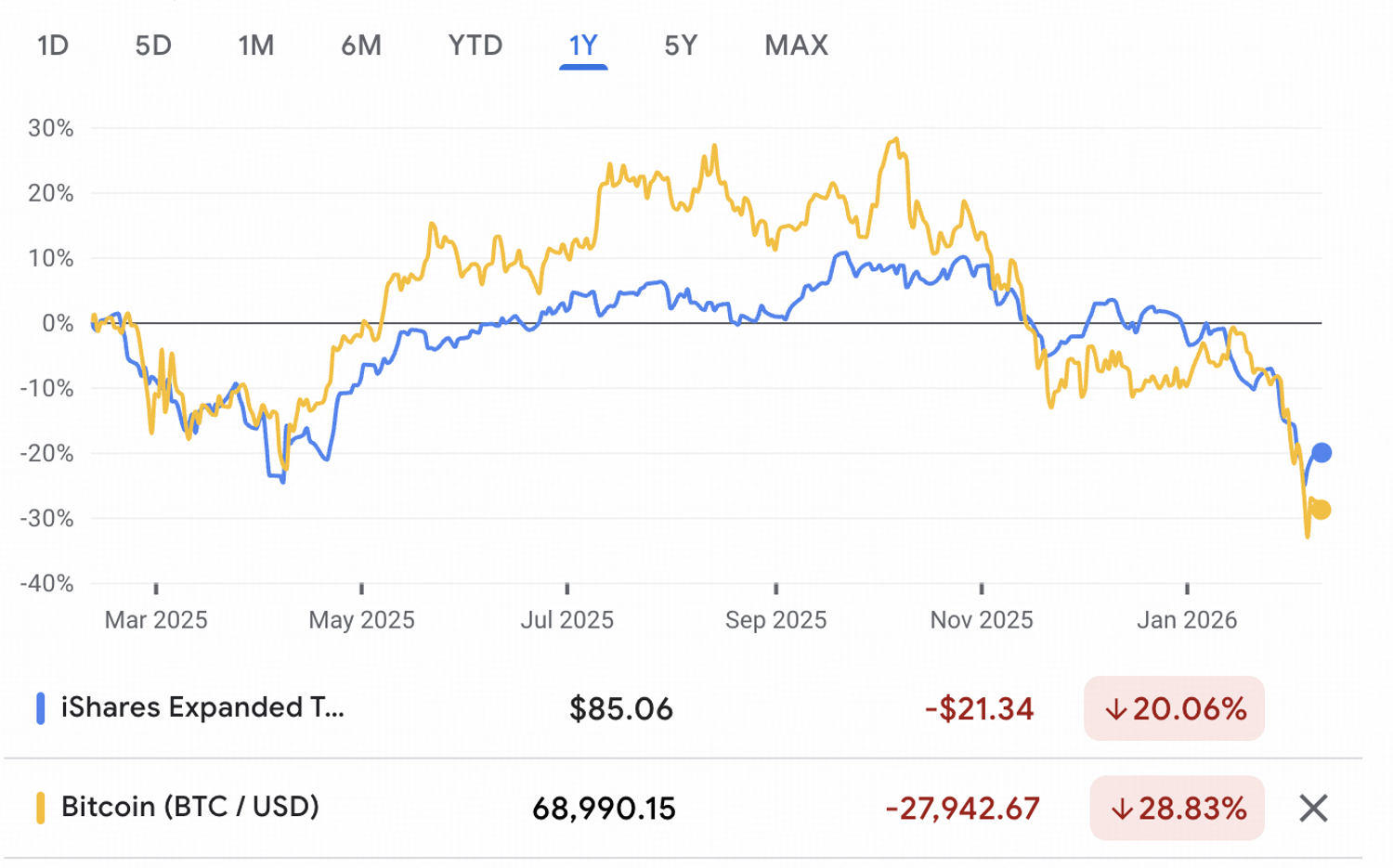The width and height of the screenshot is (1393, 868).
Task: Remove Bitcoin comparison with X icon
Action: (x=1313, y=809)
